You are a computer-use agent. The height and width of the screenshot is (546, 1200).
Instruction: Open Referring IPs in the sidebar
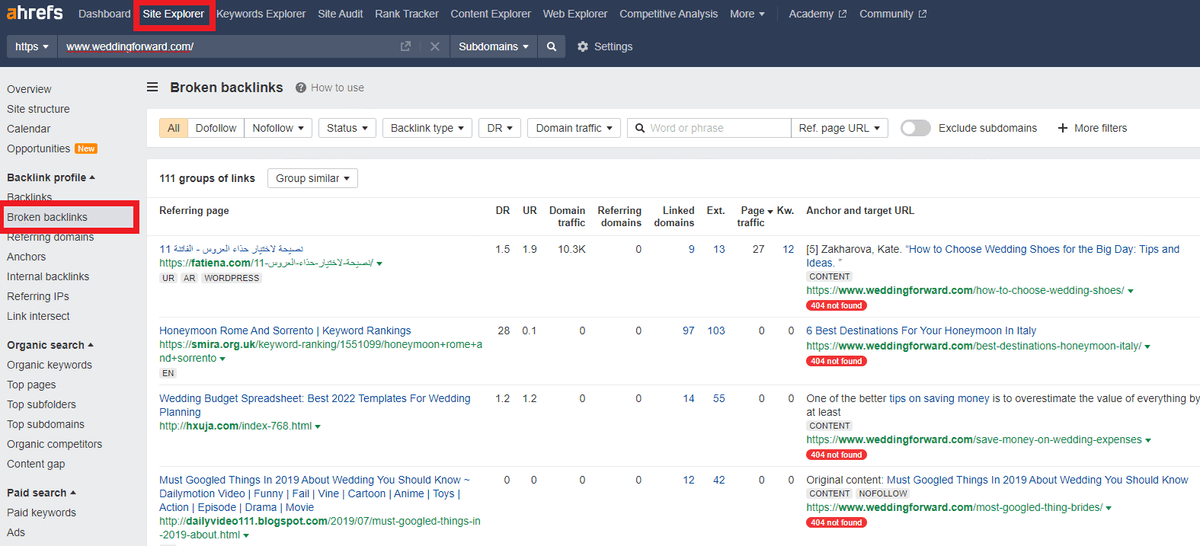(38, 297)
